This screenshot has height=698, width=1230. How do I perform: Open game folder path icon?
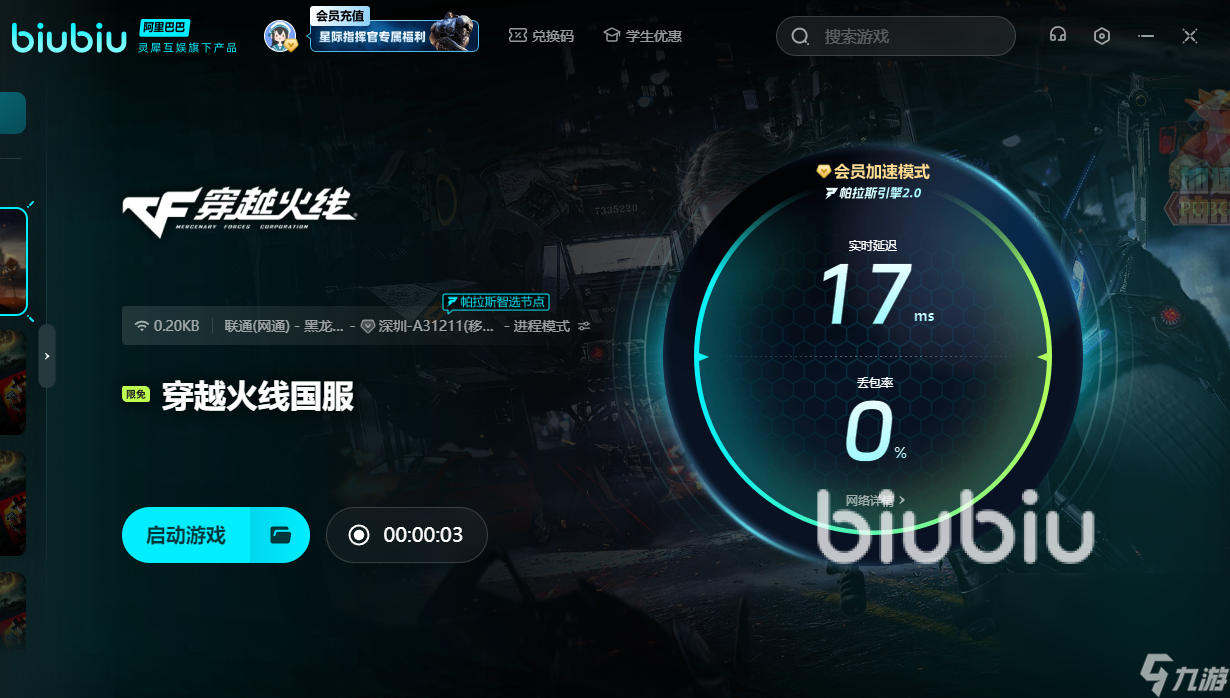[280, 535]
